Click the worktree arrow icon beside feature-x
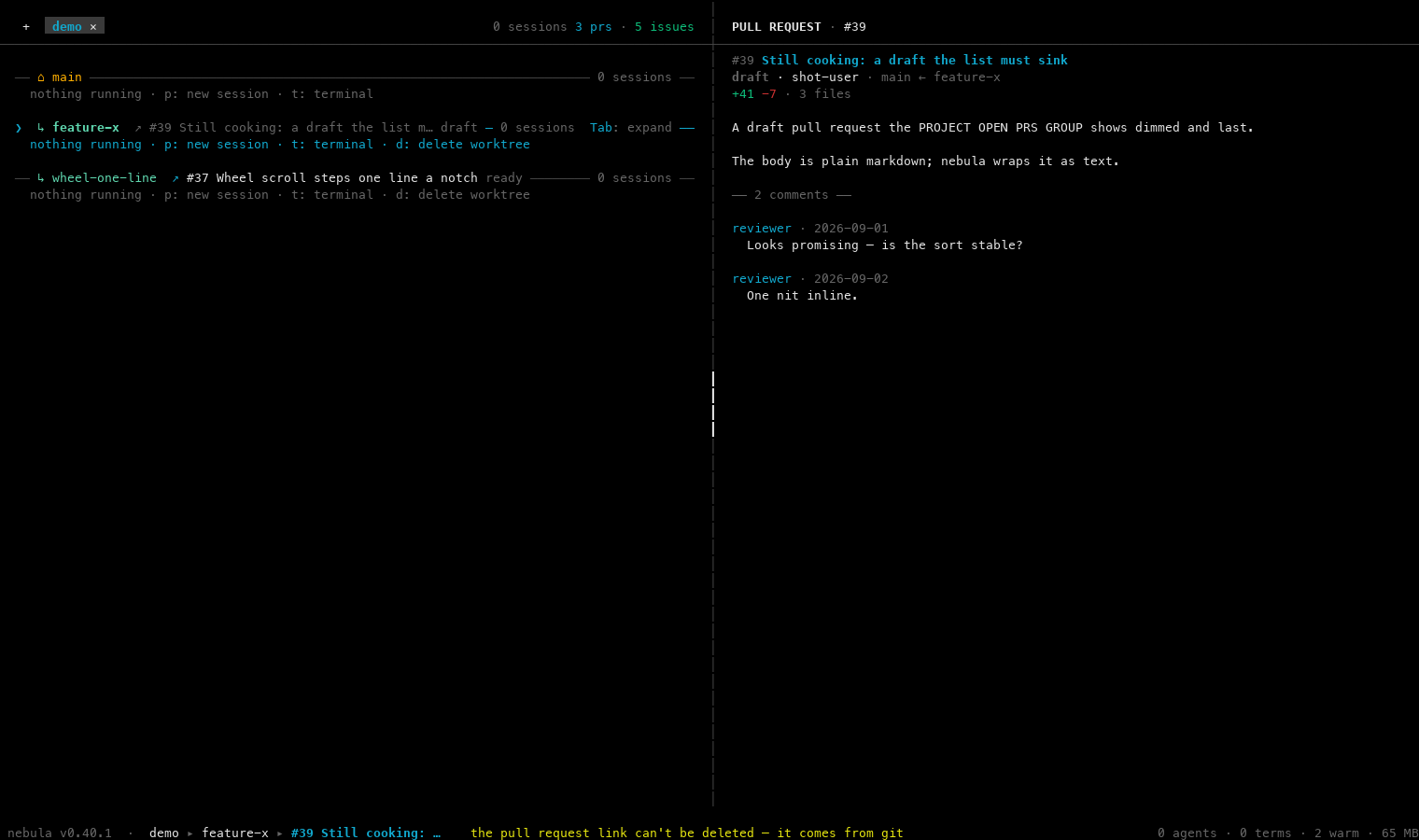Viewport: 1419px width, 840px height. [x=41, y=128]
